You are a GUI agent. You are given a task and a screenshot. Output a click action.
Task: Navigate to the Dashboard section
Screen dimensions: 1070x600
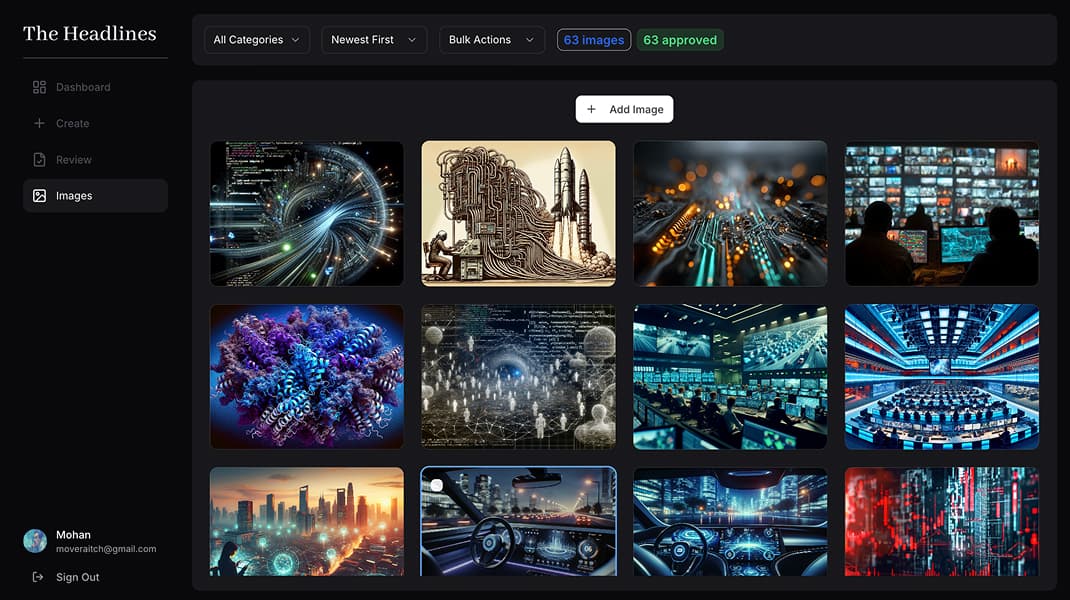click(82, 87)
